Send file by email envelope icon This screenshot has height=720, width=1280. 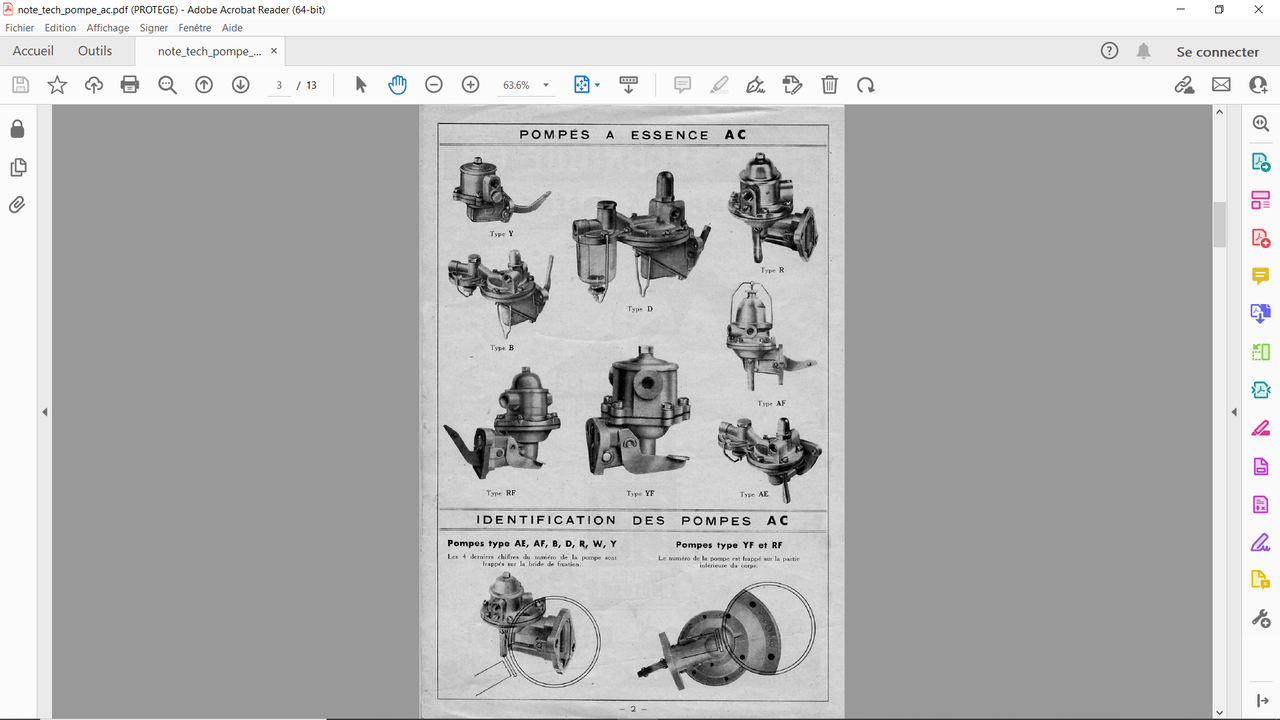coord(1221,85)
